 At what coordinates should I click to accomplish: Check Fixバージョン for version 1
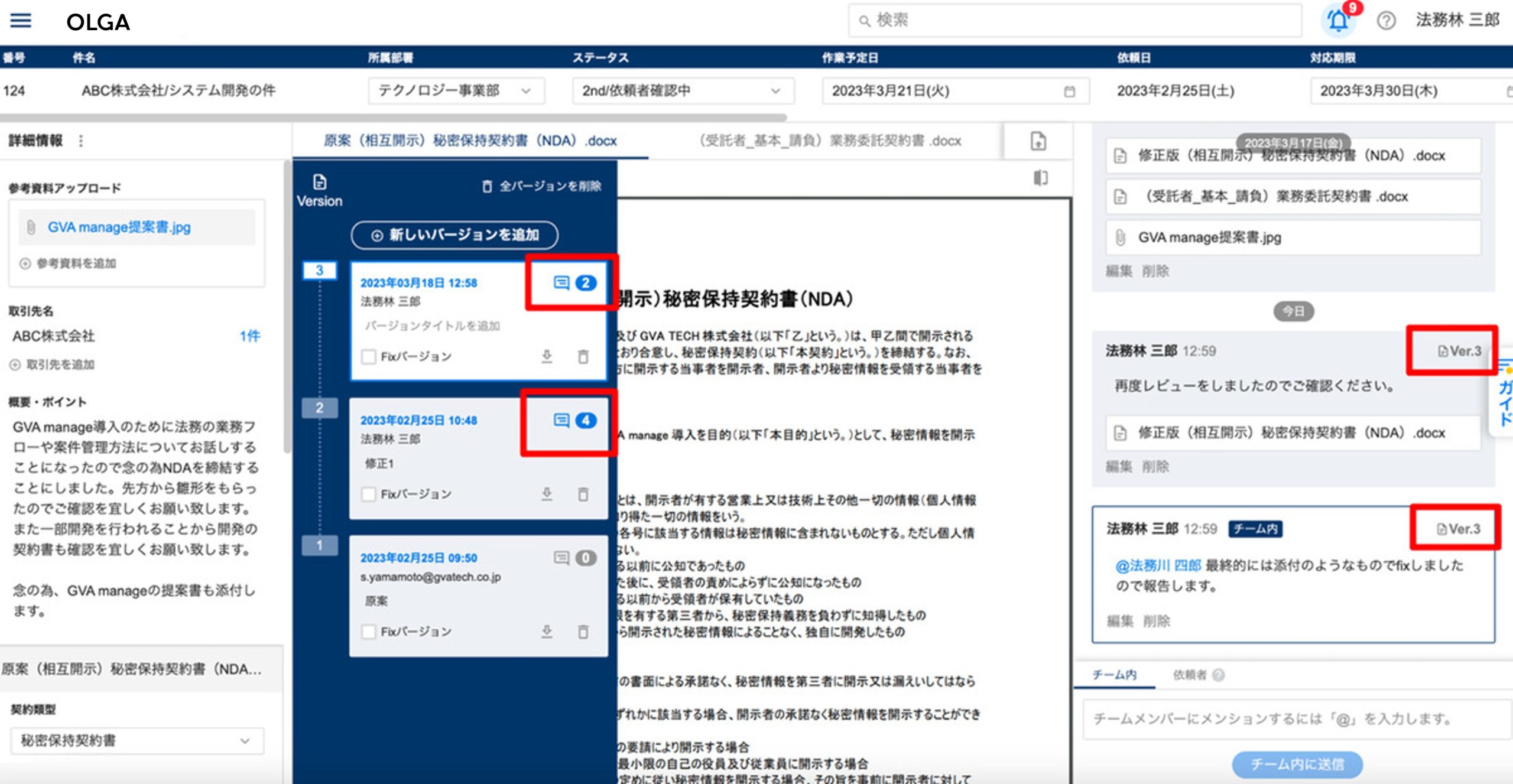[x=368, y=632]
